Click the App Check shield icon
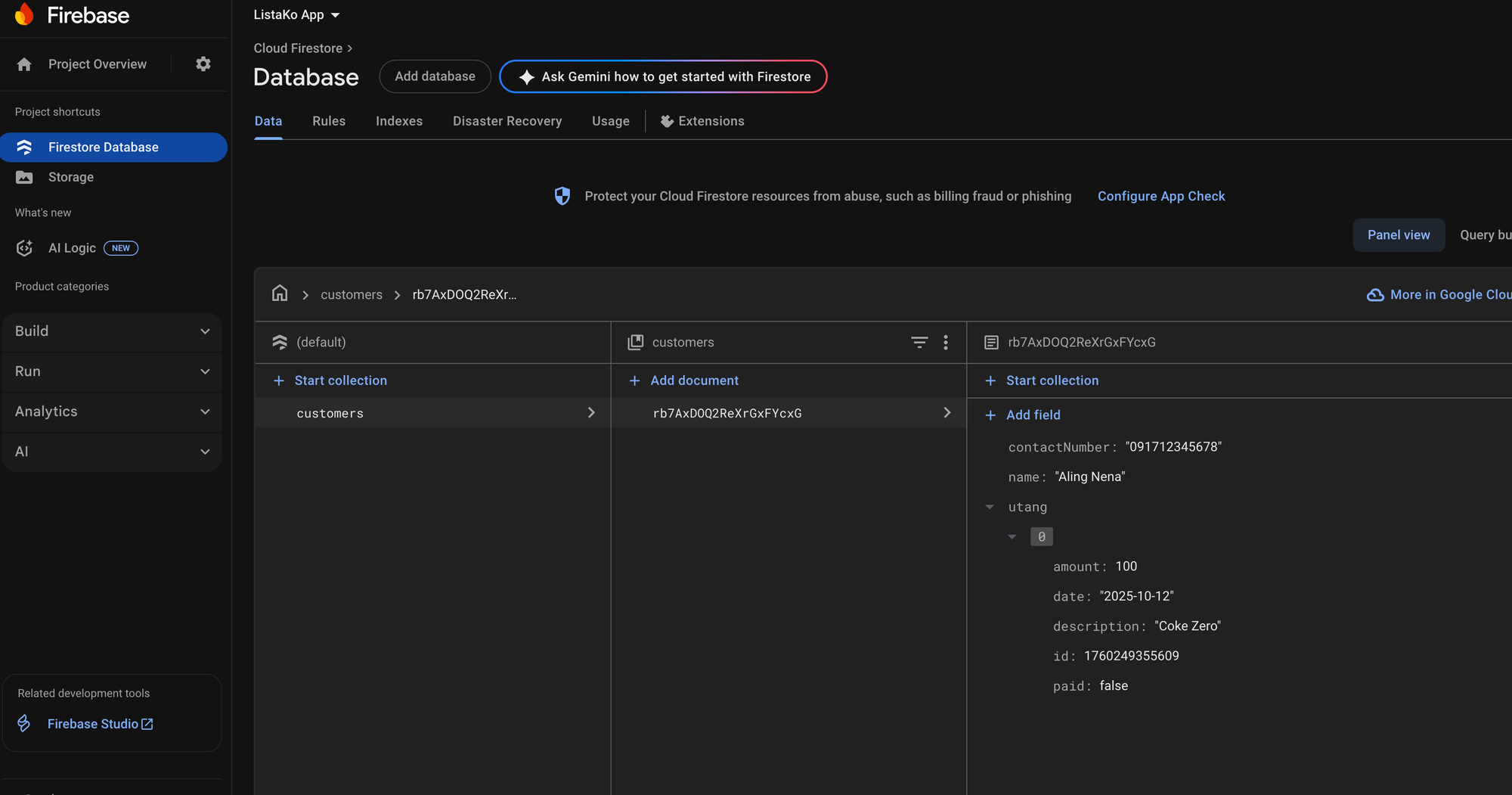Screen dimensions: 1512x795 pyautogui.click(x=562, y=196)
